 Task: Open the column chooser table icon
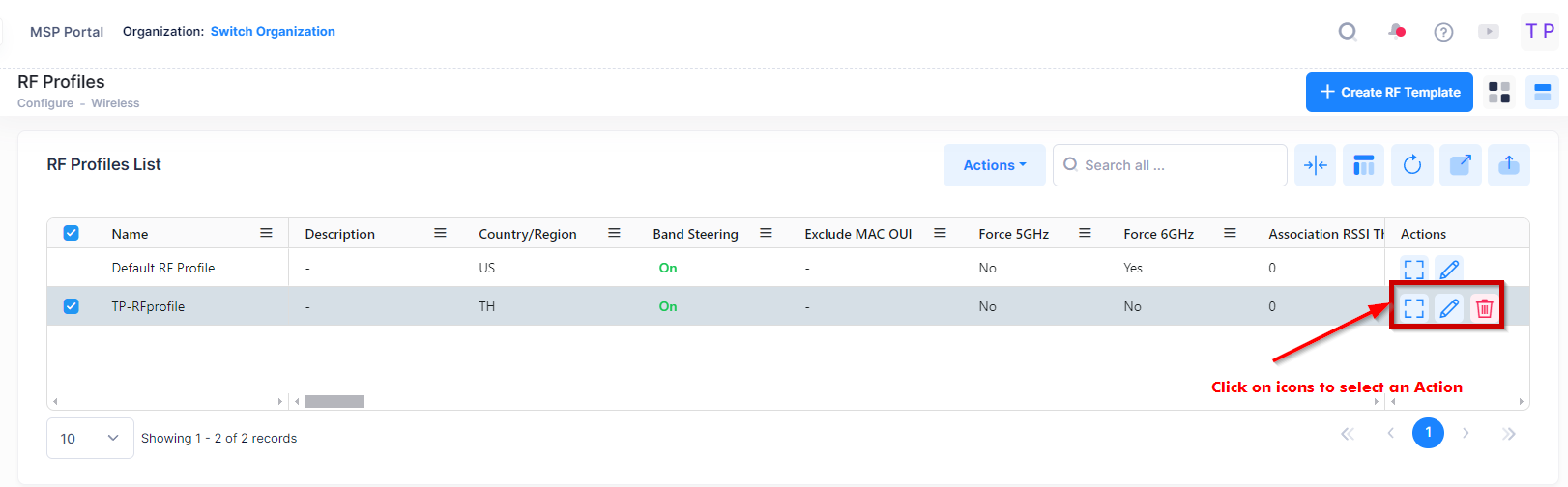click(1363, 165)
